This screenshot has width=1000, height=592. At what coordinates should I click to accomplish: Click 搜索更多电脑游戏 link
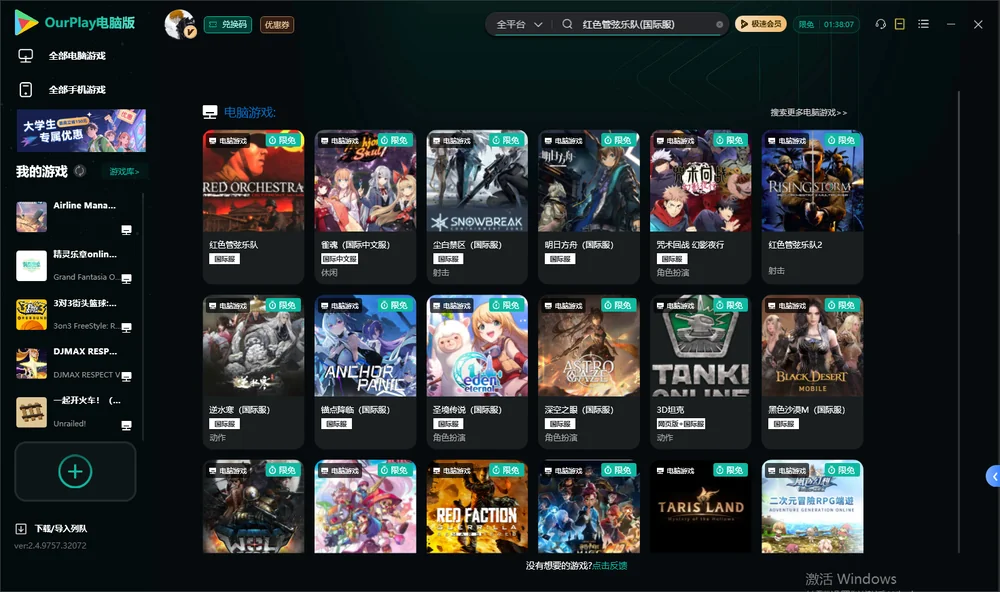(x=809, y=112)
